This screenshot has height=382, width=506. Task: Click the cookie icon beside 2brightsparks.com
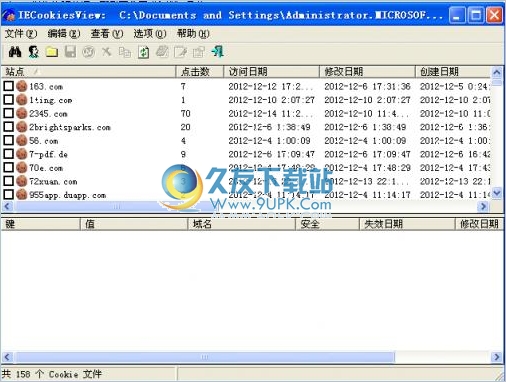coord(21,127)
